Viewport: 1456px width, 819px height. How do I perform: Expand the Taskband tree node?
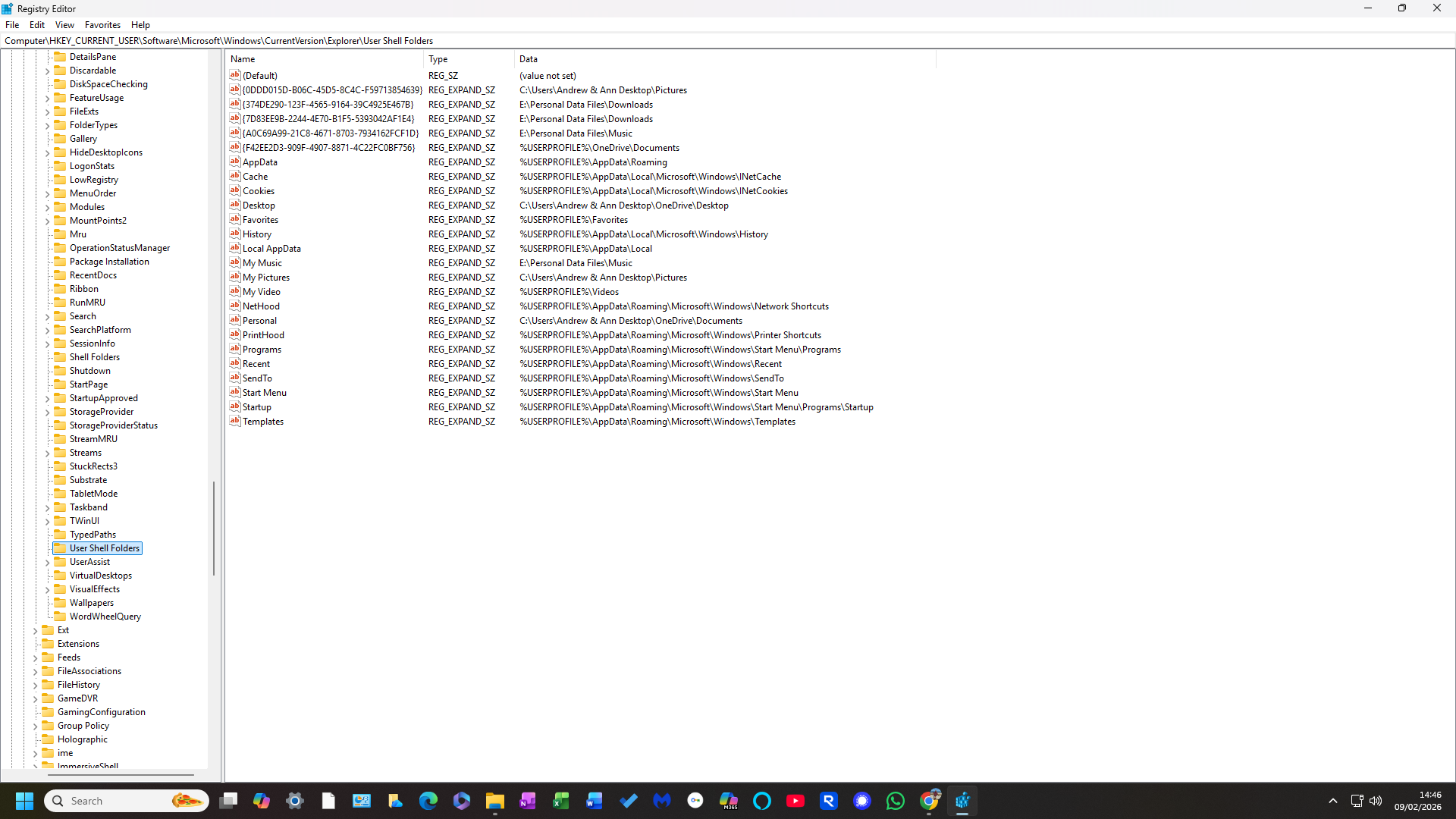click(x=47, y=508)
